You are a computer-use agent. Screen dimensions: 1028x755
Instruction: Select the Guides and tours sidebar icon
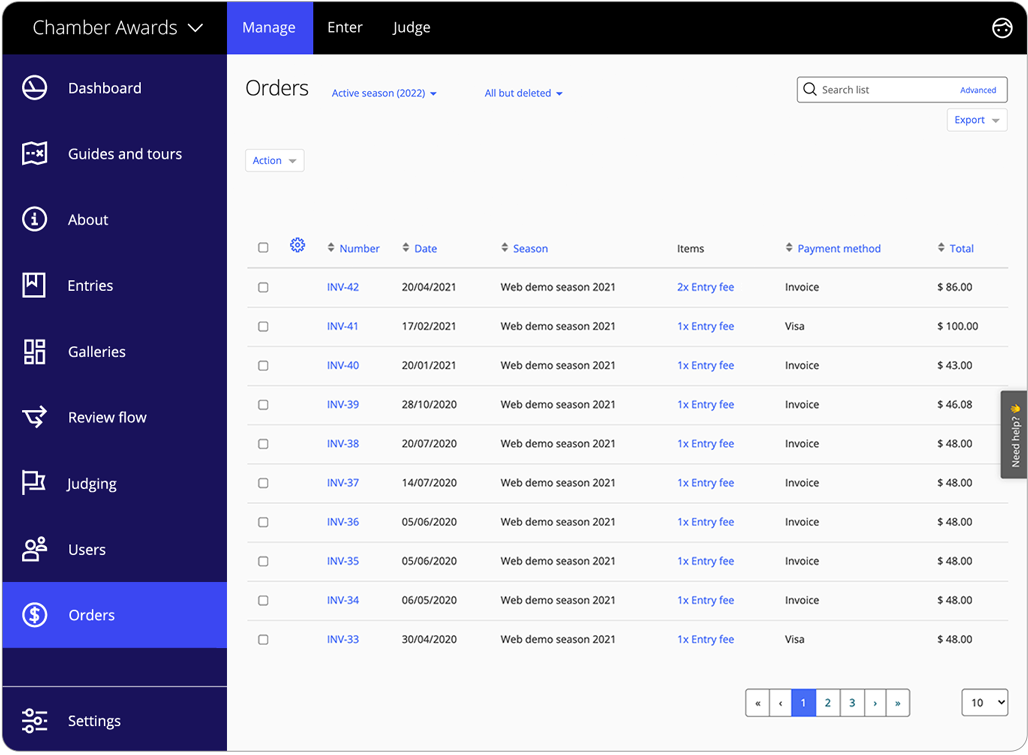(x=33, y=154)
